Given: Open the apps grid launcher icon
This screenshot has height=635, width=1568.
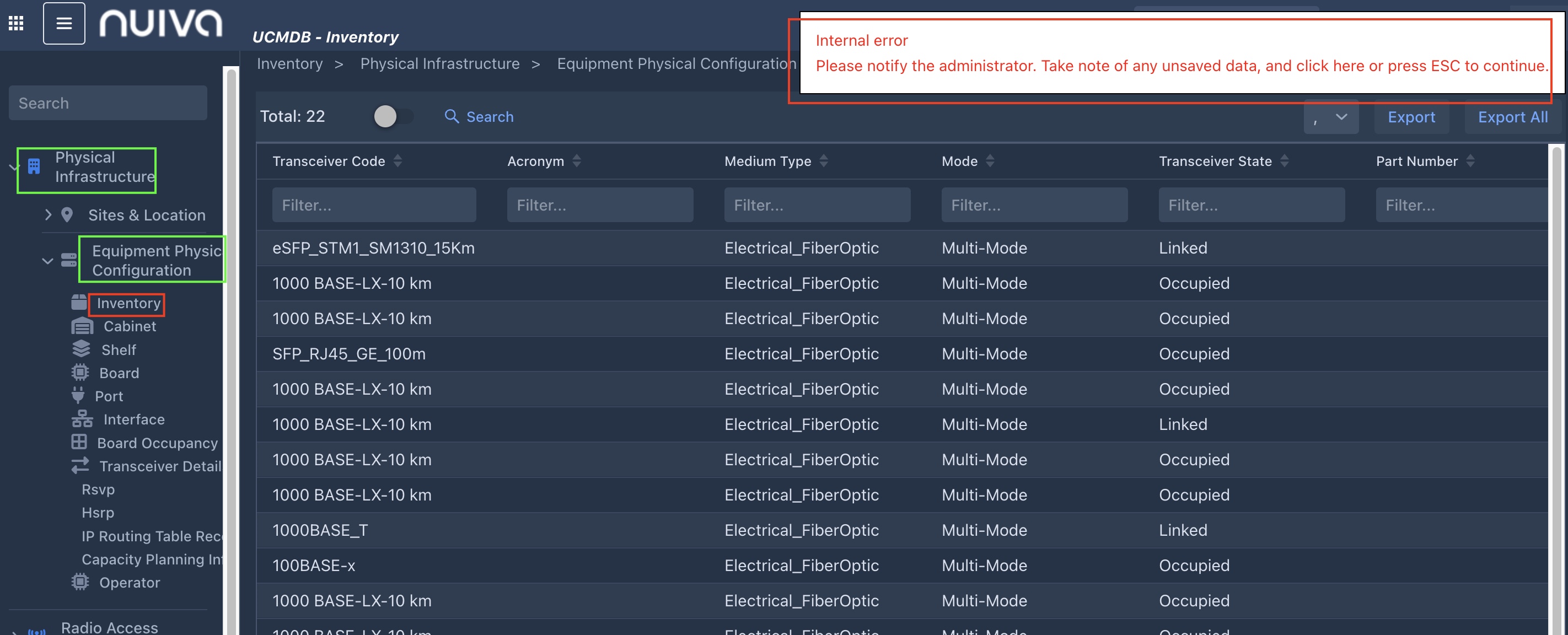Looking at the screenshot, I should coord(16,23).
